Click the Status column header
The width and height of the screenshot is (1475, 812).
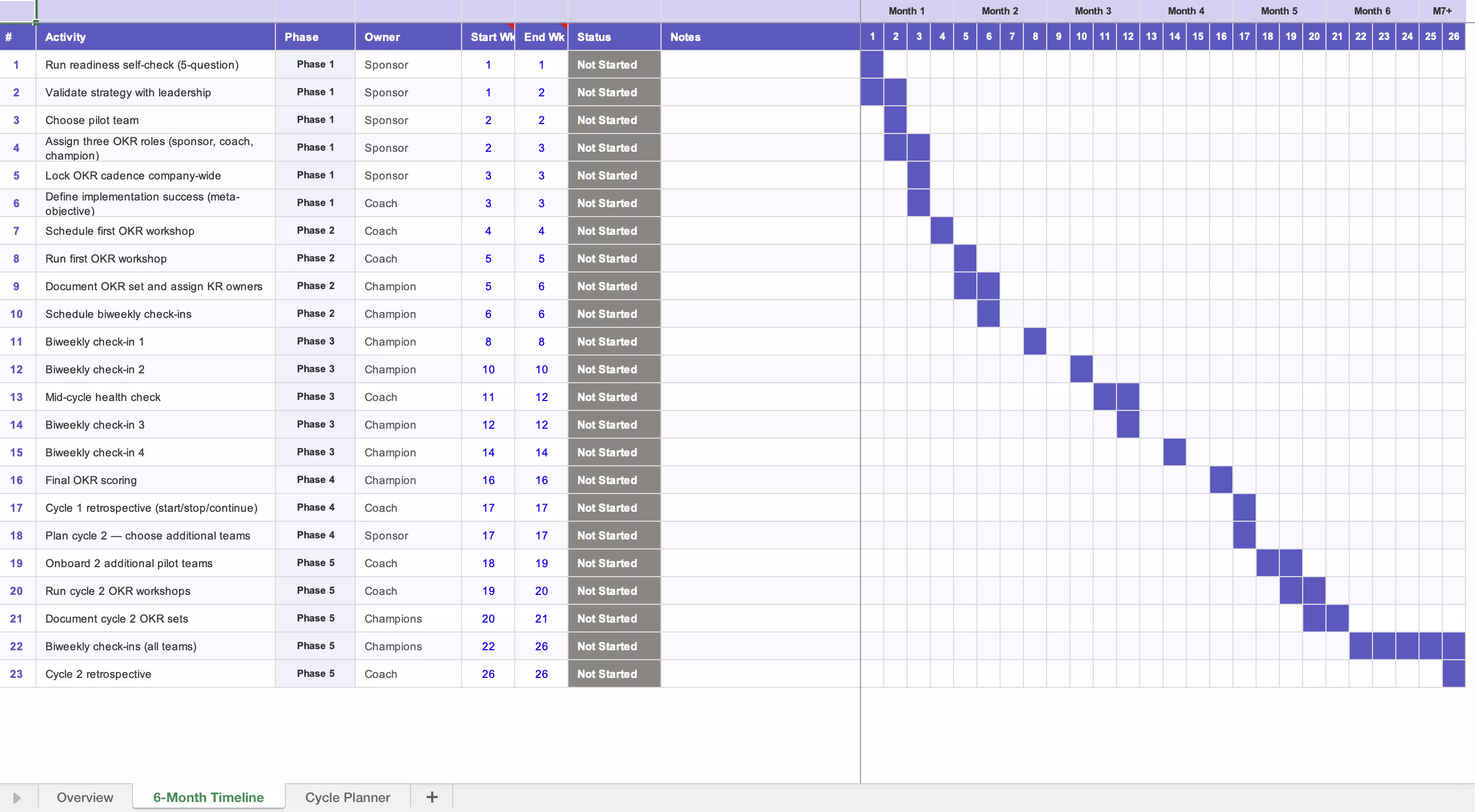tap(614, 37)
